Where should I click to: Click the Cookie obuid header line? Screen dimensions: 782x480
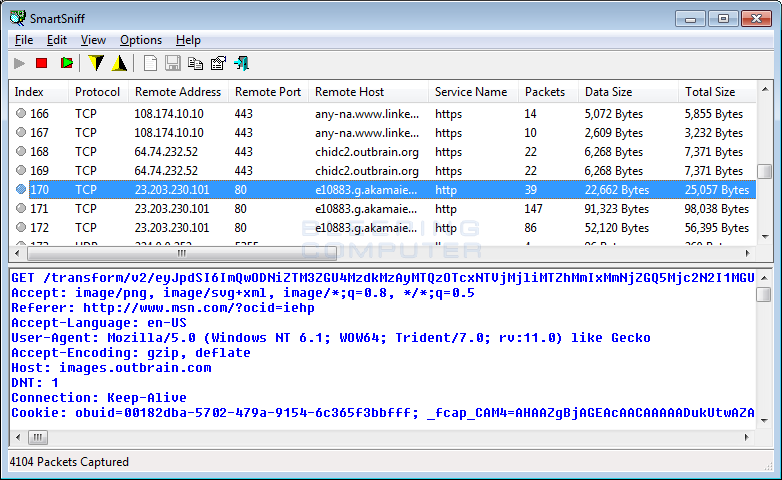pyautogui.click(x=383, y=413)
